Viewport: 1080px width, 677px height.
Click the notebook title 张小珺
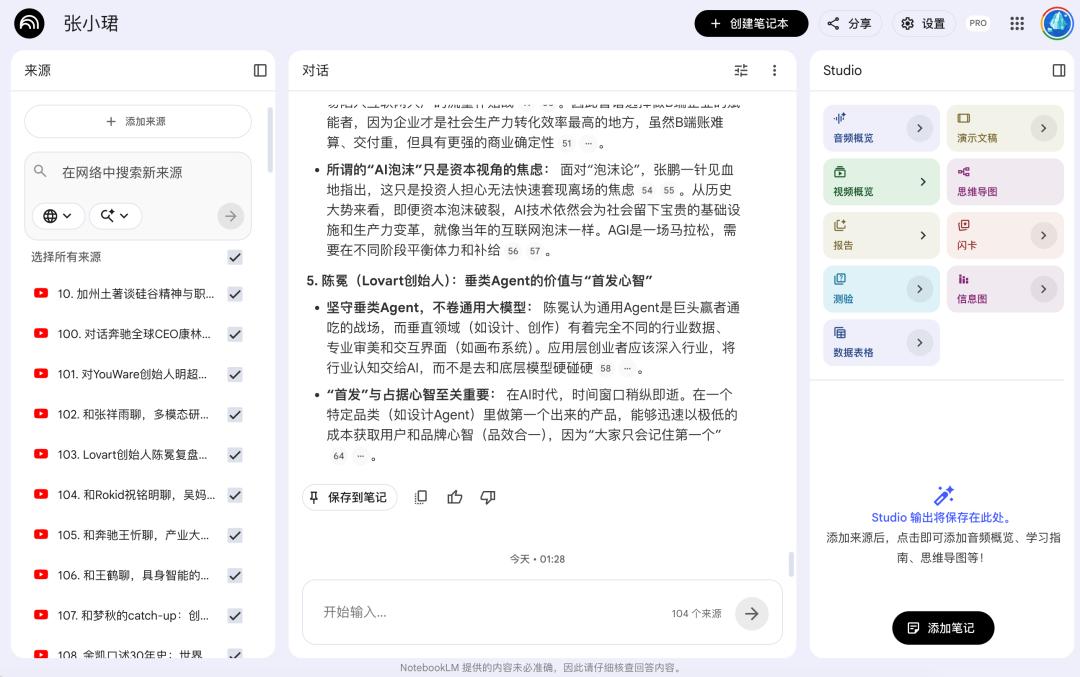click(x=91, y=23)
